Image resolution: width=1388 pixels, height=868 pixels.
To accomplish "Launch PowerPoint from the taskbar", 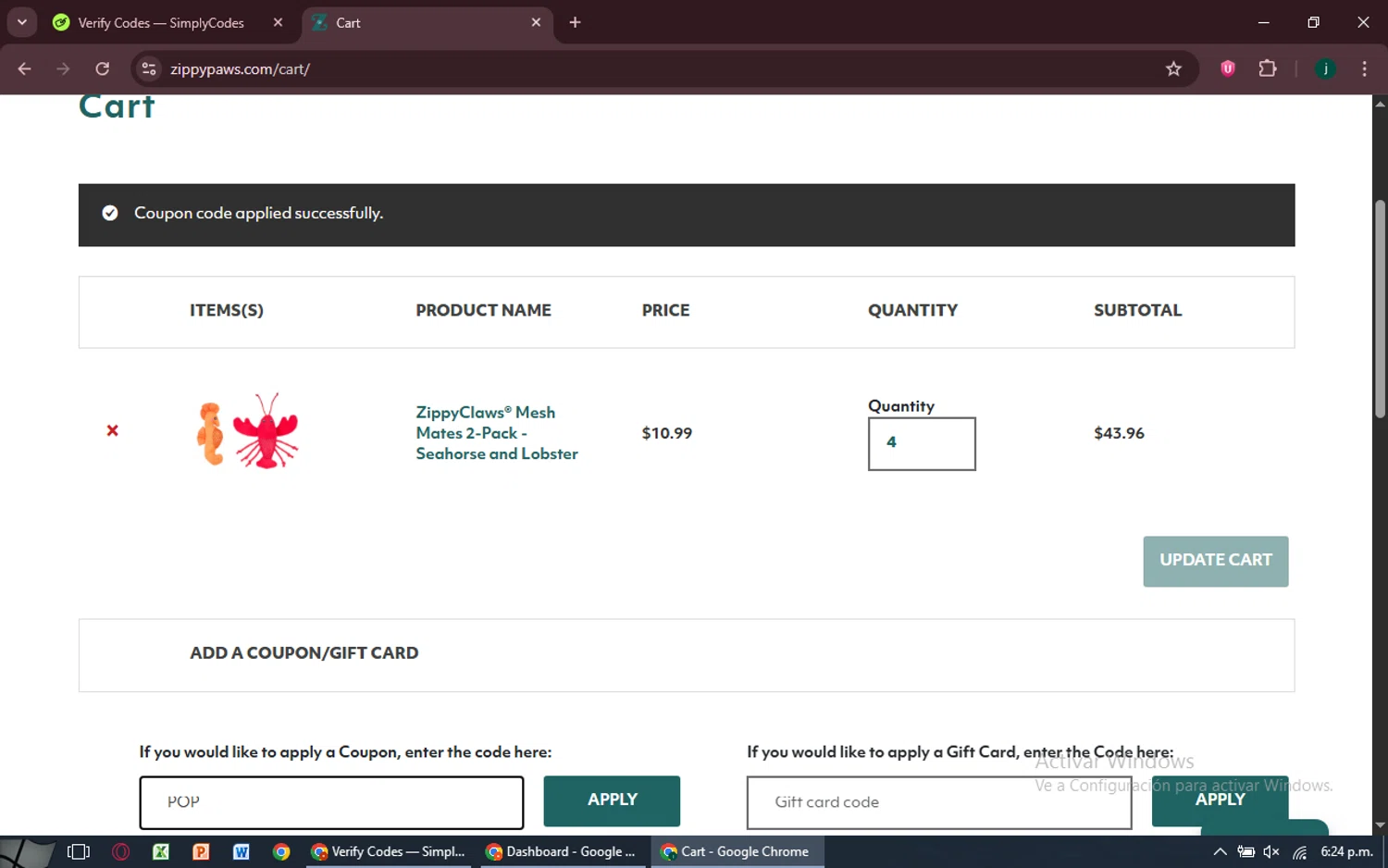I will (x=201, y=851).
